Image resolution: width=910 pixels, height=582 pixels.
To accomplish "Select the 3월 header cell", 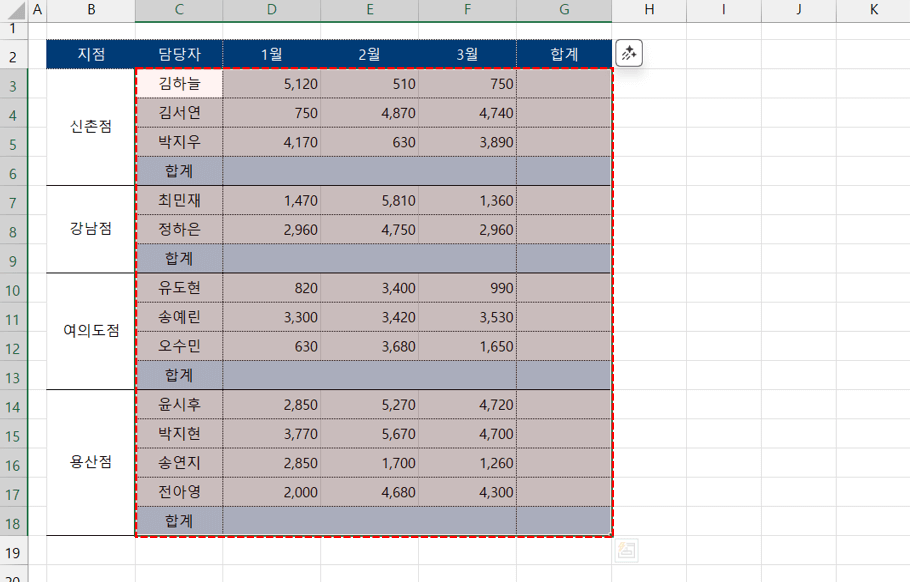I will [467, 54].
